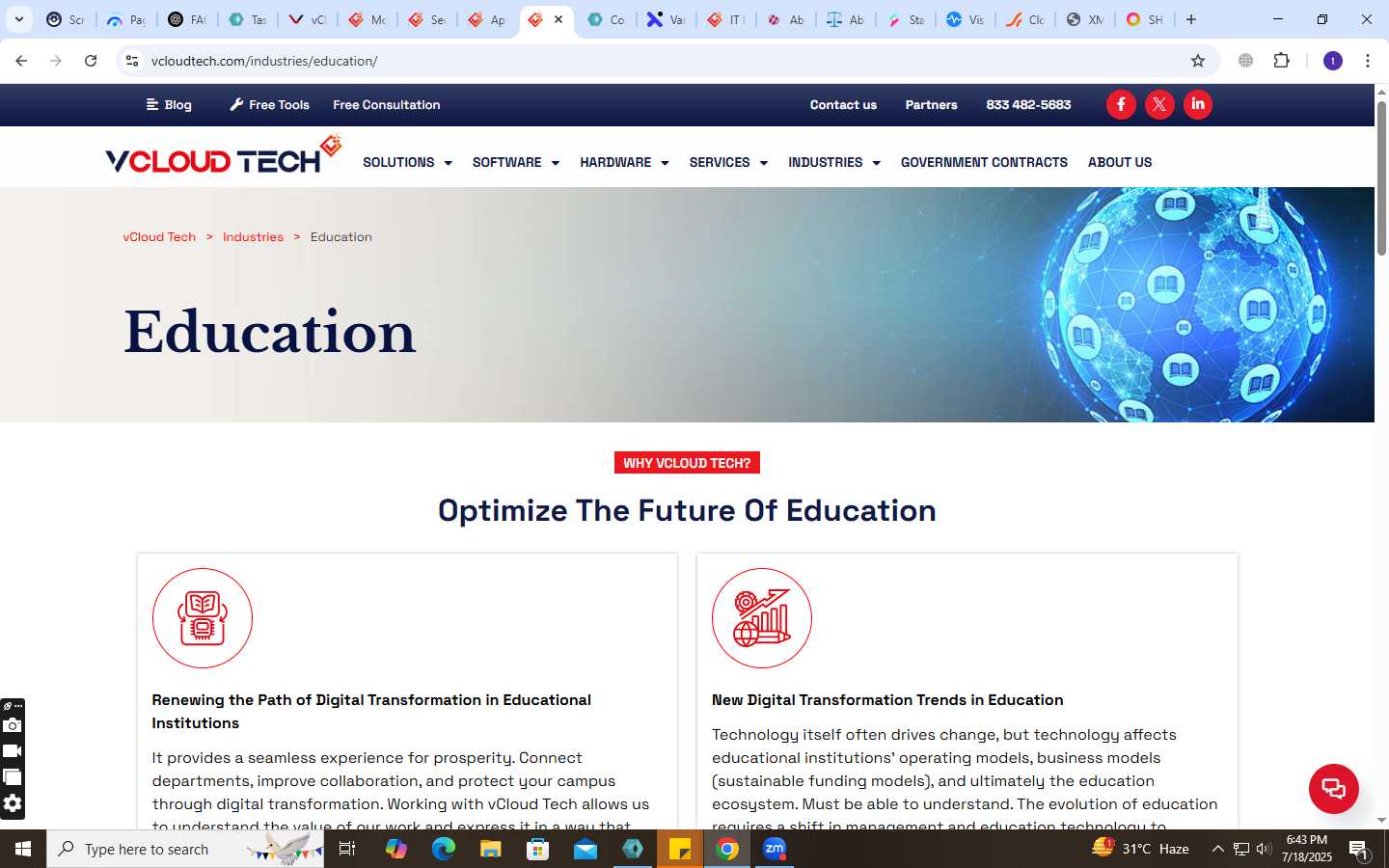The width and height of the screenshot is (1389, 868).
Task: Open File Explorer from taskbar
Action: pos(491,849)
